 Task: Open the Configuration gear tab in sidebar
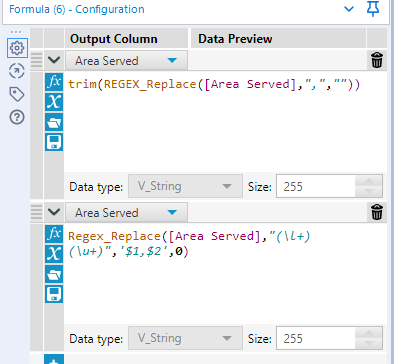tap(17, 48)
